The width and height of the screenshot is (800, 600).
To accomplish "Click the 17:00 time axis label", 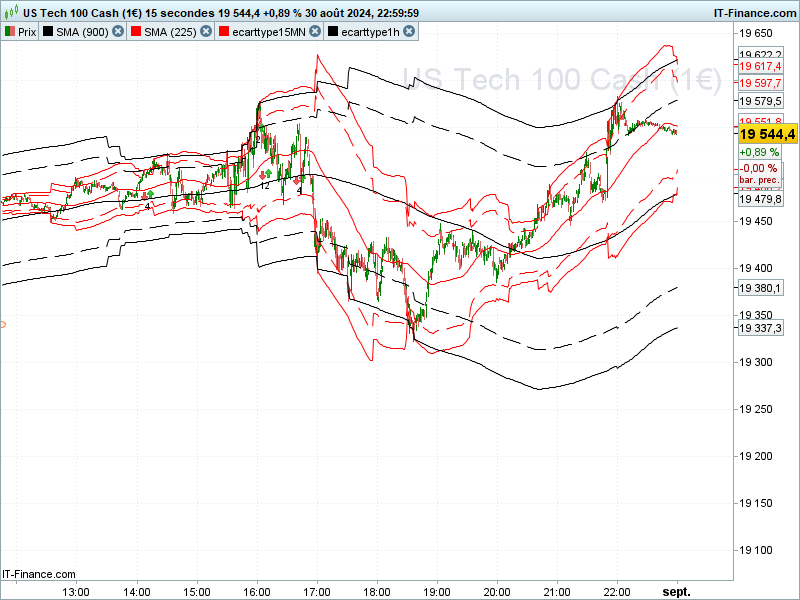I will [x=317, y=592].
